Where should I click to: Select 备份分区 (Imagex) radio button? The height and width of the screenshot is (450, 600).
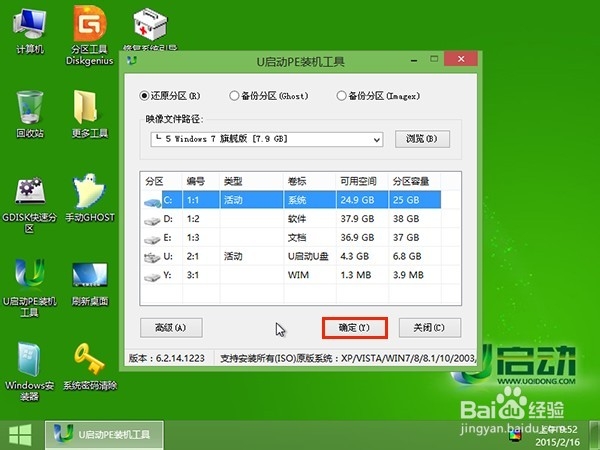(x=341, y=96)
